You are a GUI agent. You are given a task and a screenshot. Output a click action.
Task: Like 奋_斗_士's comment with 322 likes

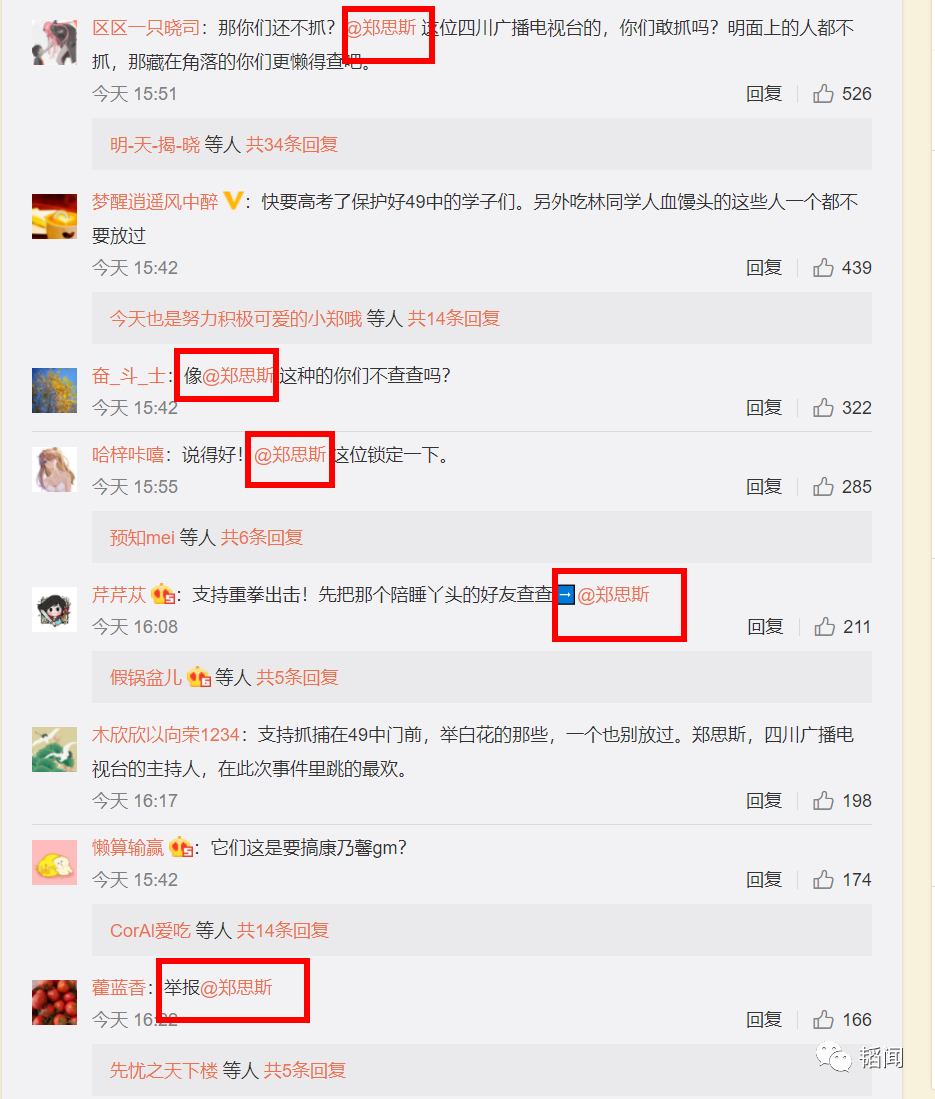click(823, 408)
